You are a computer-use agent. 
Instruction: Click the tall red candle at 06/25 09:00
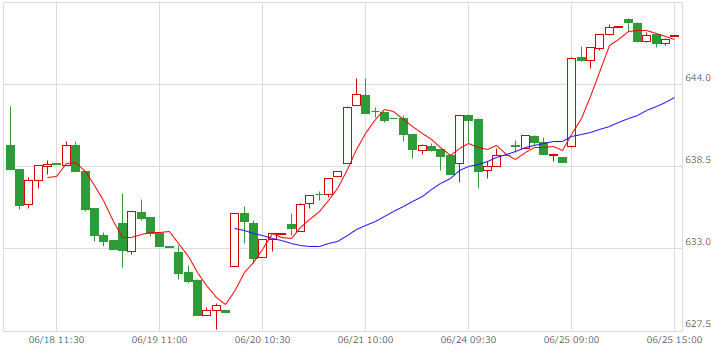pos(571,102)
